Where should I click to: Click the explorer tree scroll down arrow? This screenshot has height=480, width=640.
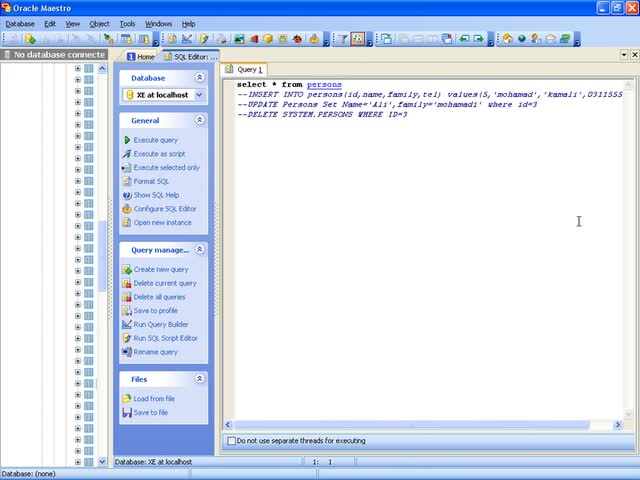[x=102, y=462]
